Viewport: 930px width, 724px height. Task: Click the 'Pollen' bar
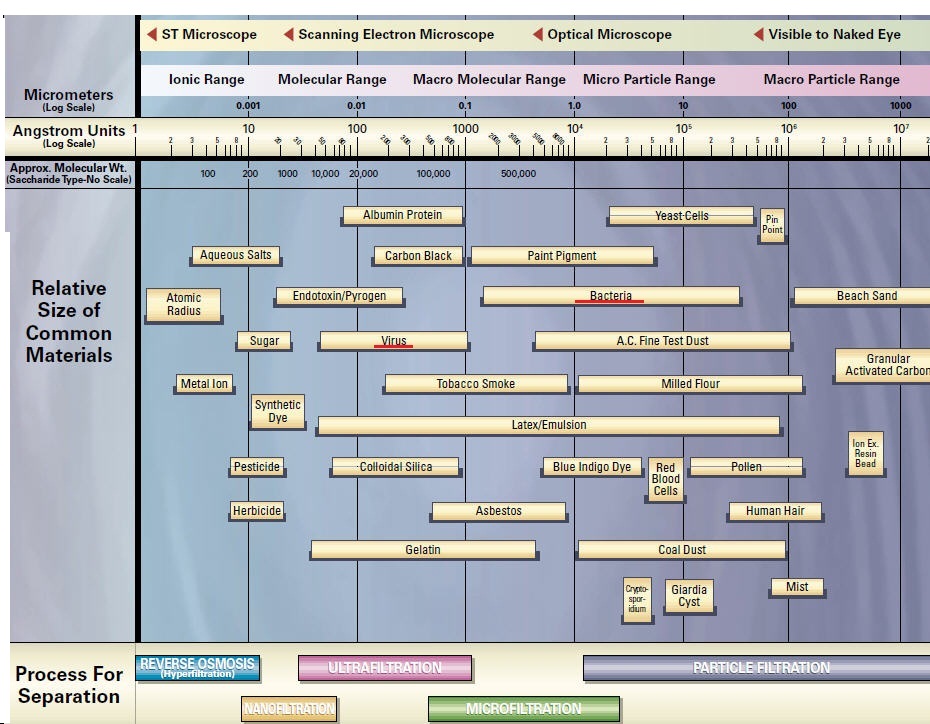[x=746, y=467]
